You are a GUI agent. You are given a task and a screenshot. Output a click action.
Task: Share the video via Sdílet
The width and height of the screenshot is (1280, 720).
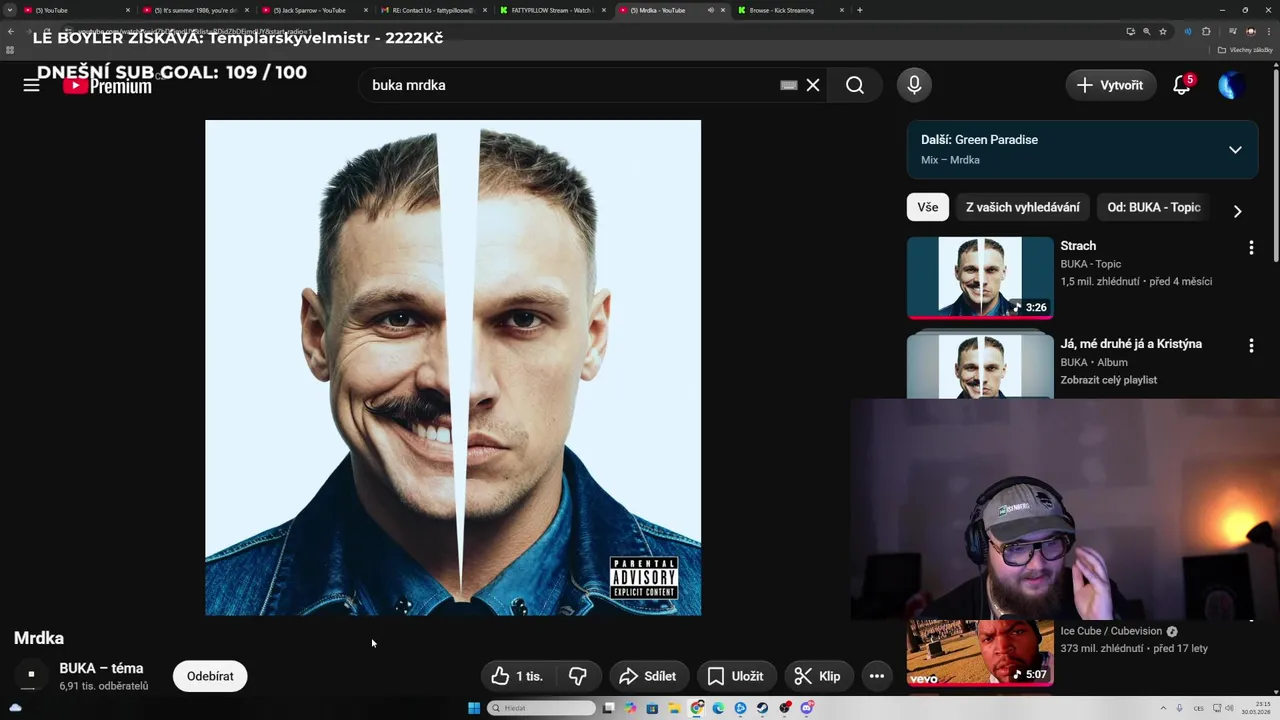tap(648, 676)
